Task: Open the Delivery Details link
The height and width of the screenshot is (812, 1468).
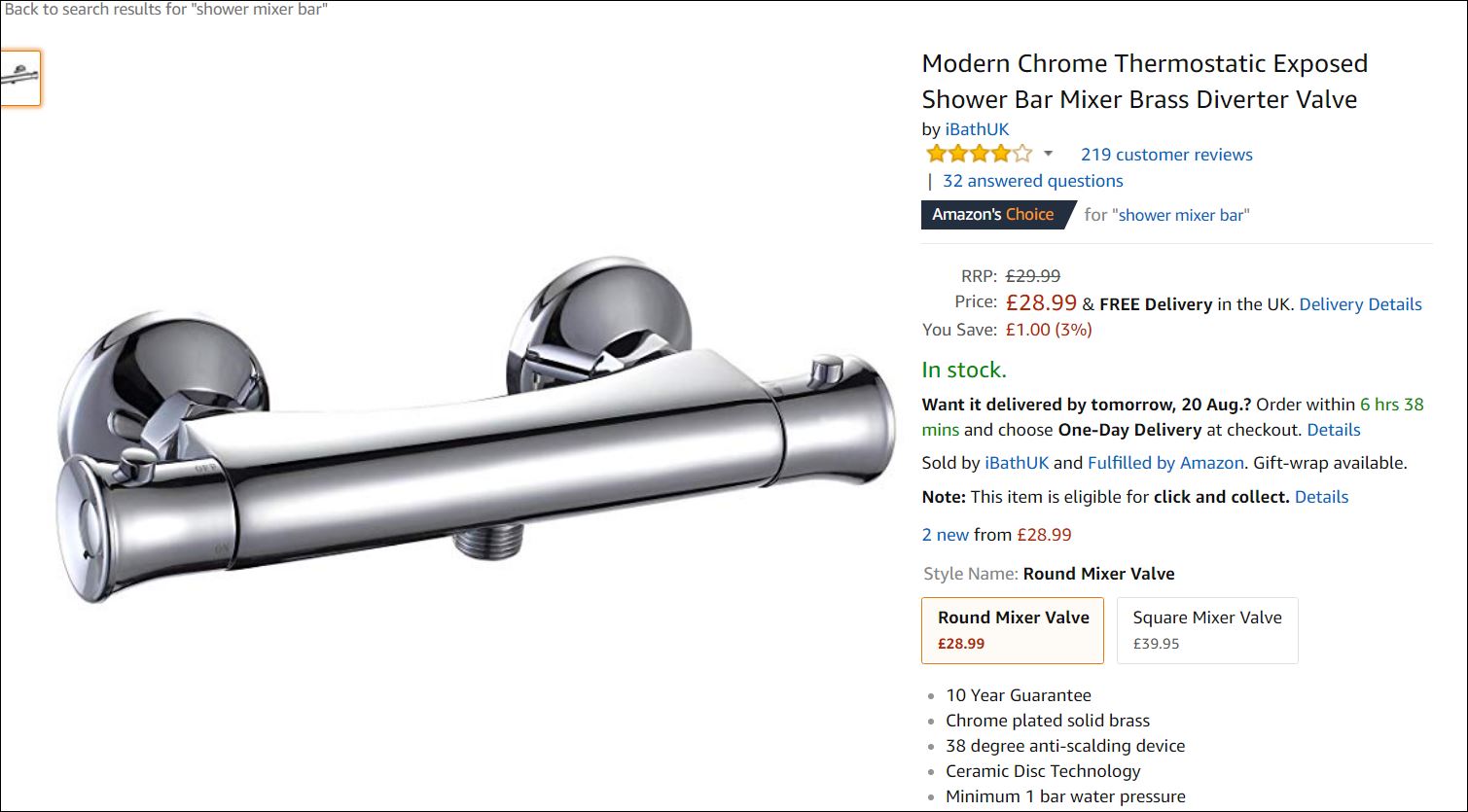Action: pos(1360,304)
